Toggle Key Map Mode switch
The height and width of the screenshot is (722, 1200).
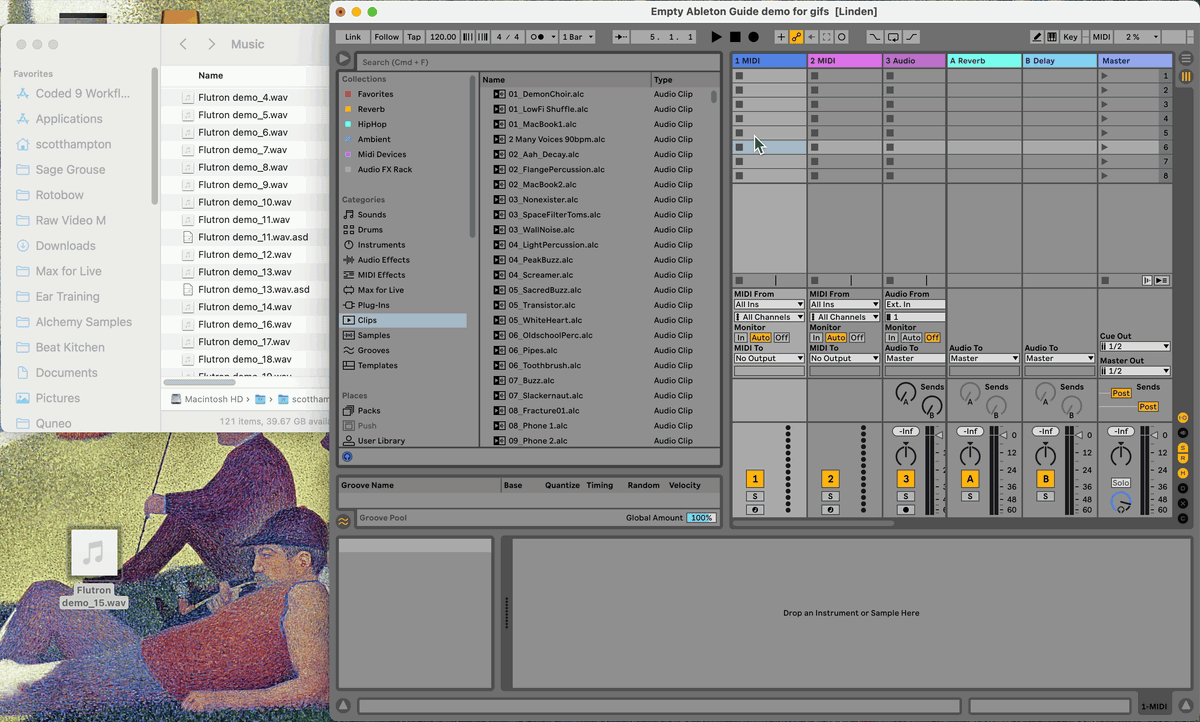point(1070,37)
